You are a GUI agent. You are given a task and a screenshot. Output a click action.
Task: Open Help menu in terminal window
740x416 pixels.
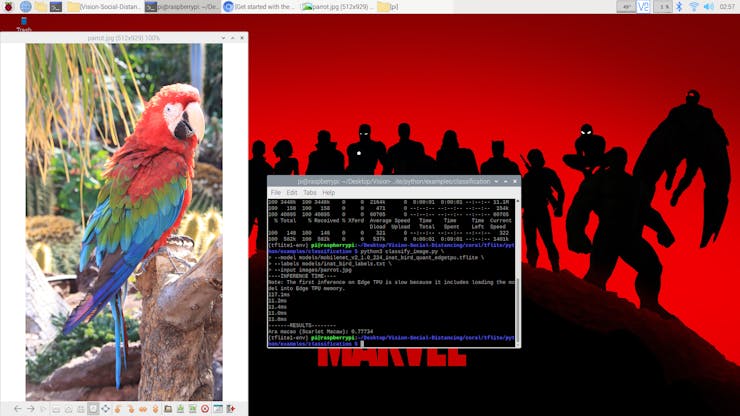coord(328,193)
